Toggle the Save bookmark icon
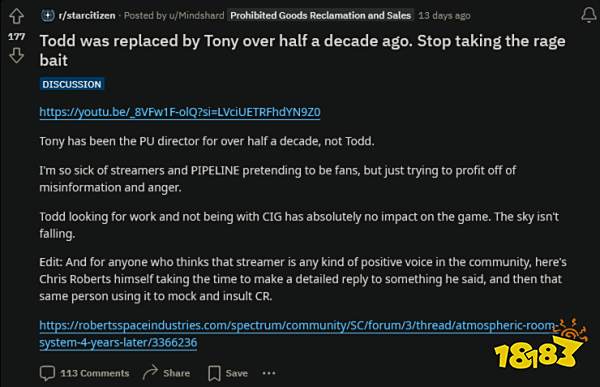The height and width of the screenshot is (387, 600). [214, 373]
